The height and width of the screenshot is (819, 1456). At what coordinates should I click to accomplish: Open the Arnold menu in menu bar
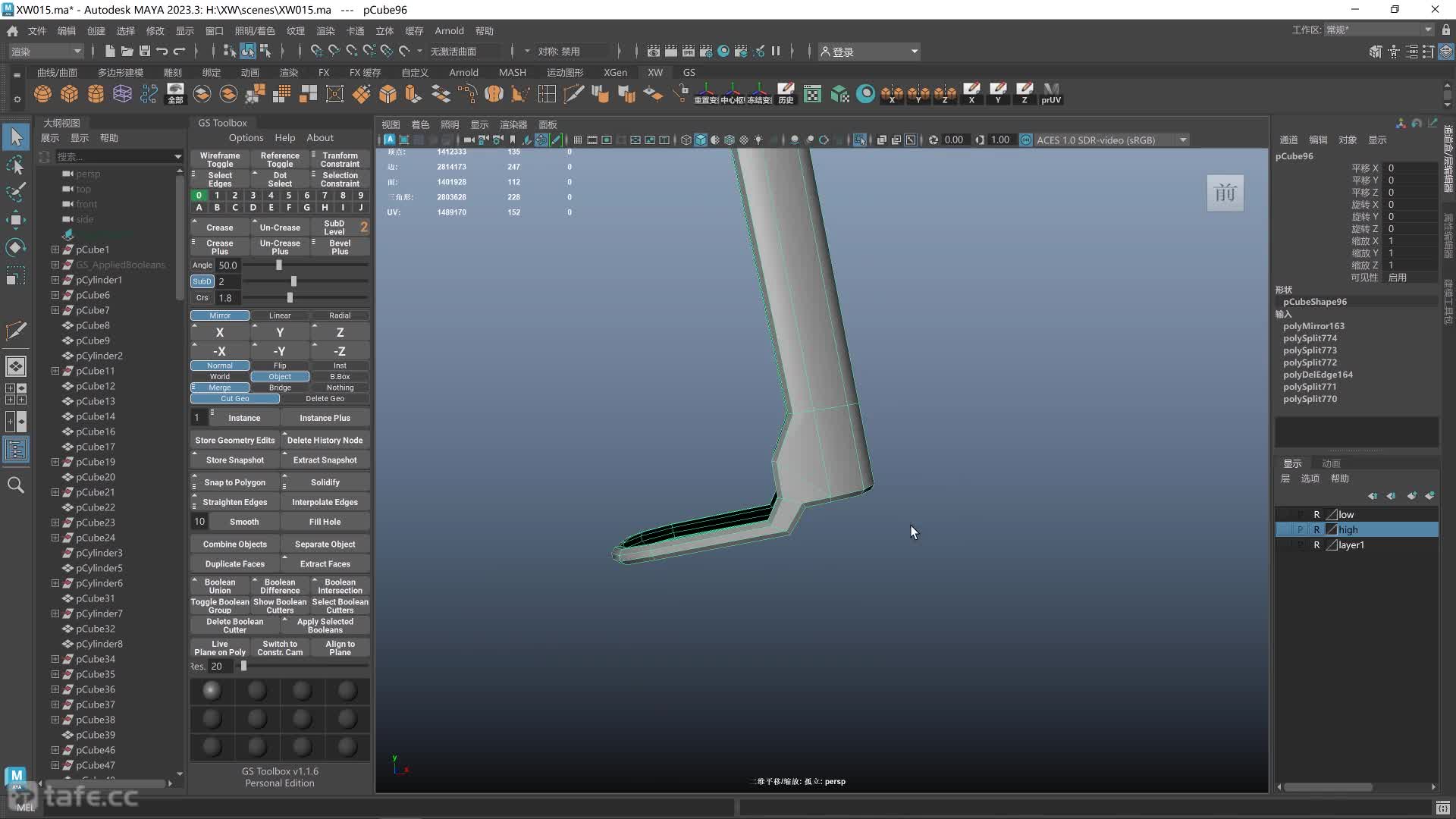449,31
